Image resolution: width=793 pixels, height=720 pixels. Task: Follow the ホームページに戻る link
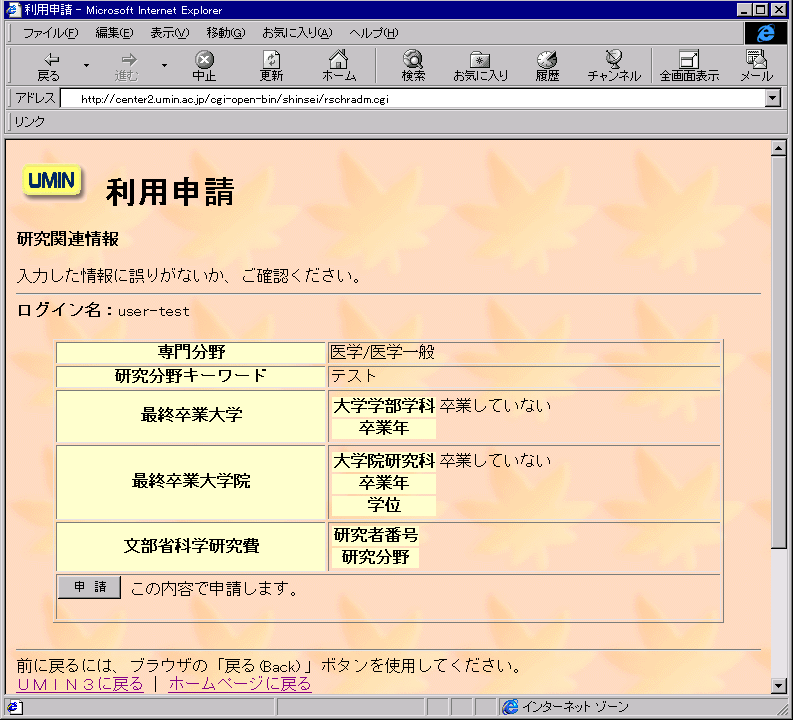point(240,684)
